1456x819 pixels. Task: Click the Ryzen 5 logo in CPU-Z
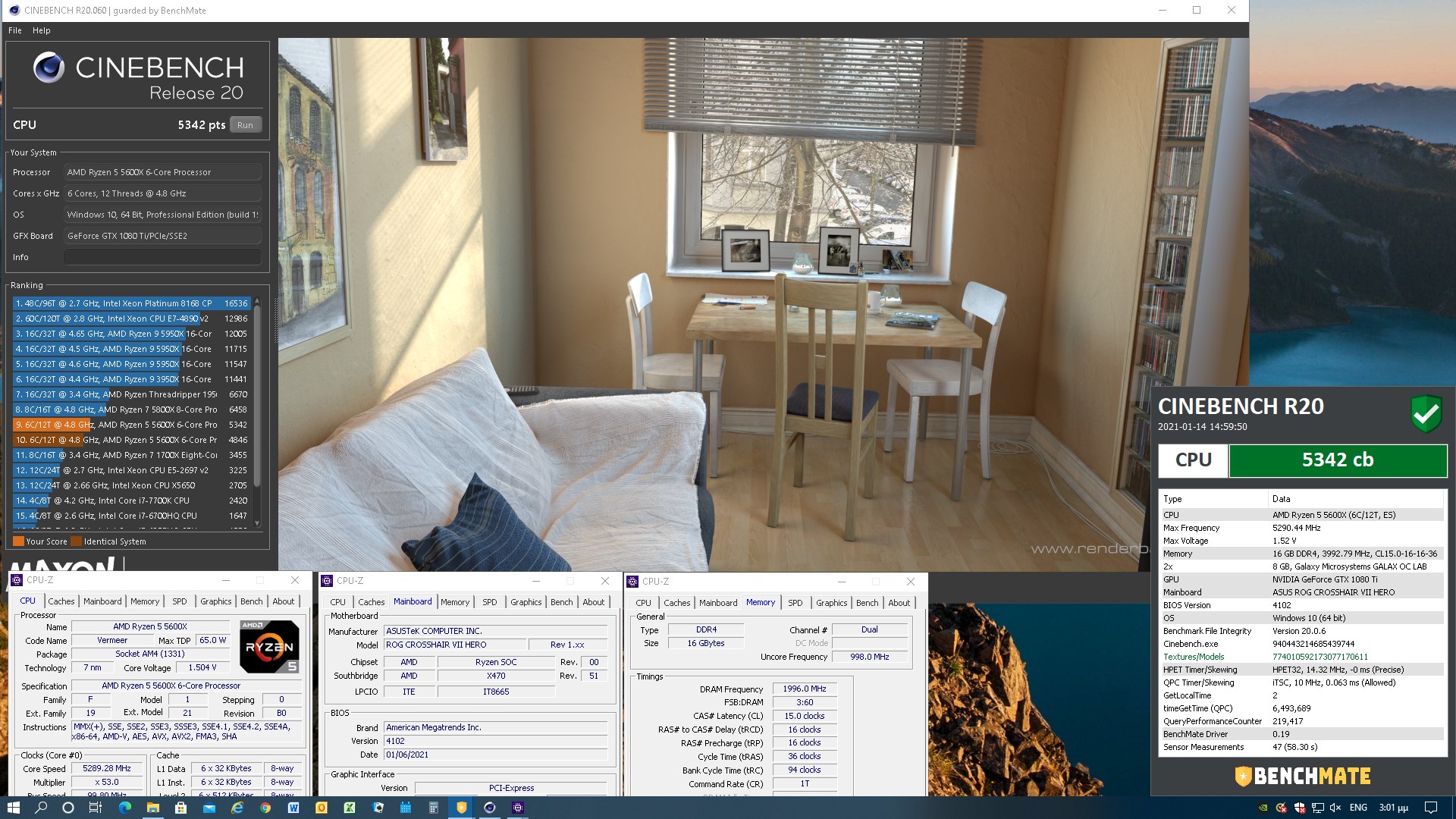coord(269,647)
